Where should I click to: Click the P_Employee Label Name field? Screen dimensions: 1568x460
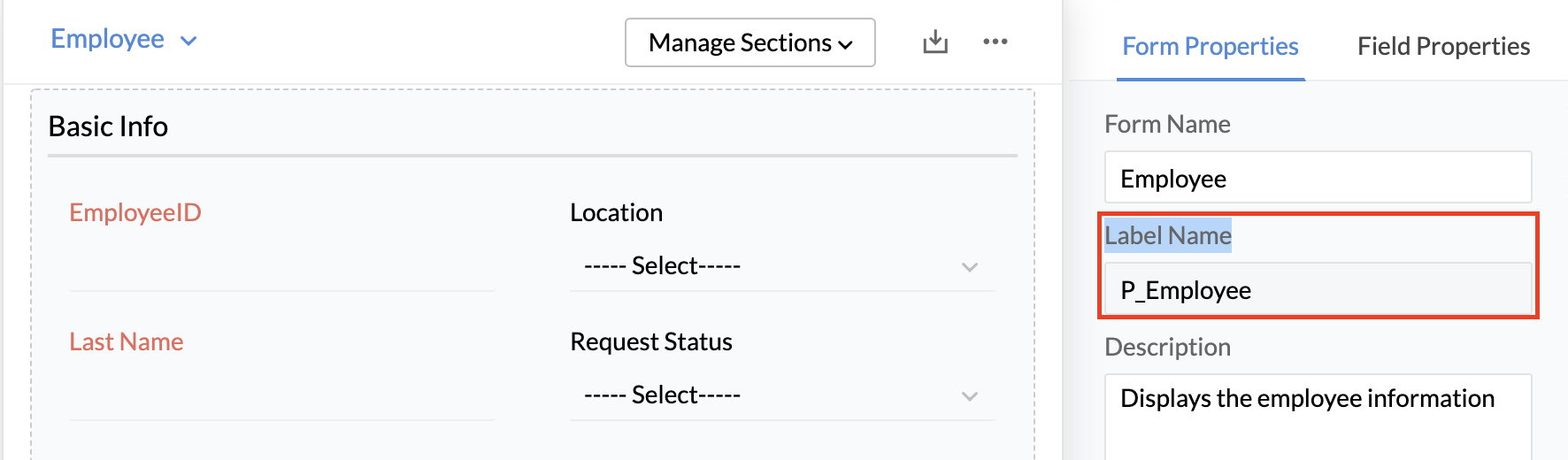(x=1317, y=289)
